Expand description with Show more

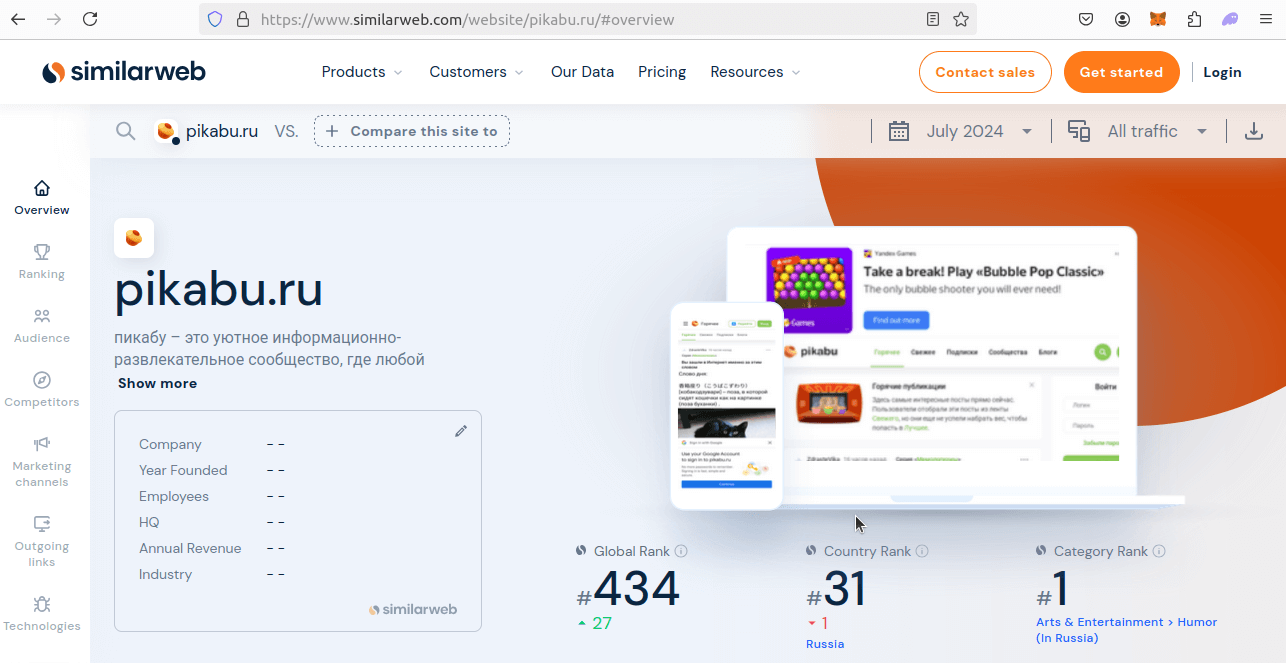[157, 383]
